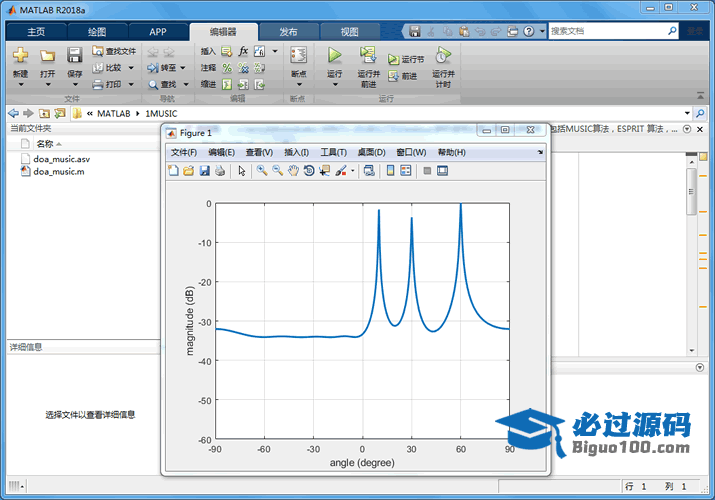Select the doa_music.asv file
The image size is (715, 500).
pos(62,159)
